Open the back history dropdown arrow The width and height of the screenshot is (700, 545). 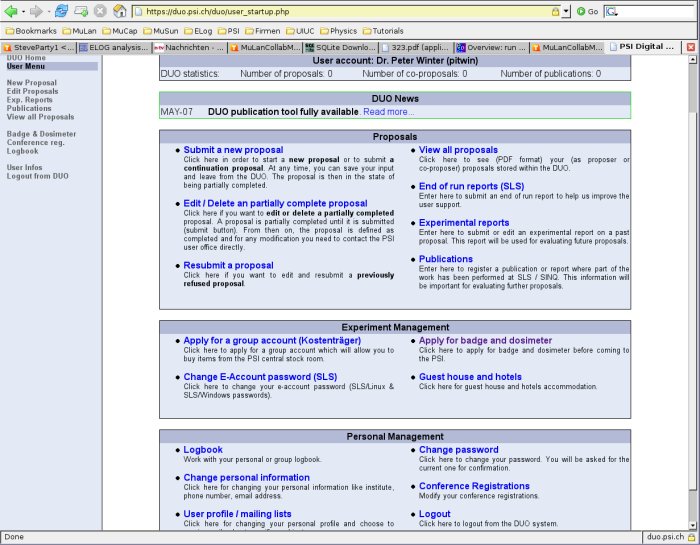(x=23, y=11)
